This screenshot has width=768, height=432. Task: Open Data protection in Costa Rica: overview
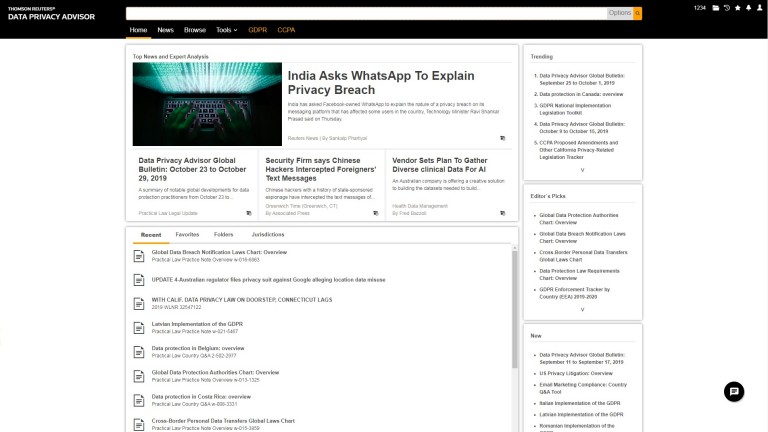tap(201, 397)
